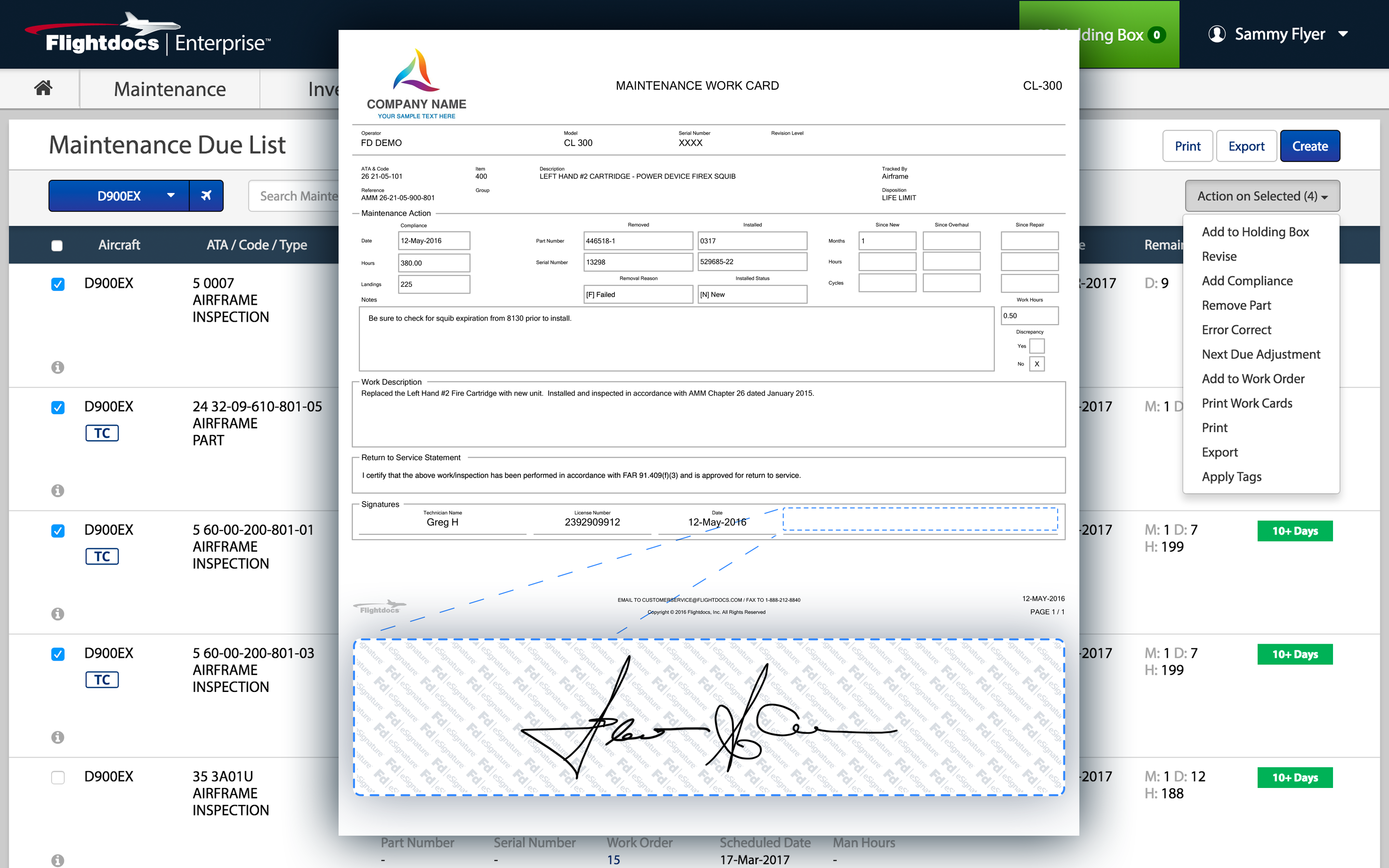The width and height of the screenshot is (1389, 868).
Task: Click the airplane icon next to D900EX
Action: pos(206,196)
